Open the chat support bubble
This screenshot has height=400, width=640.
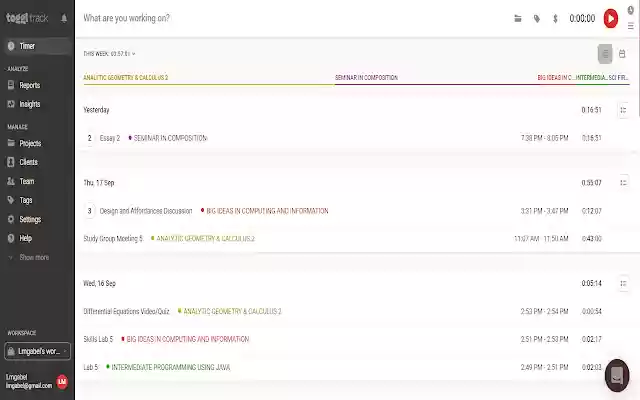coord(617,376)
